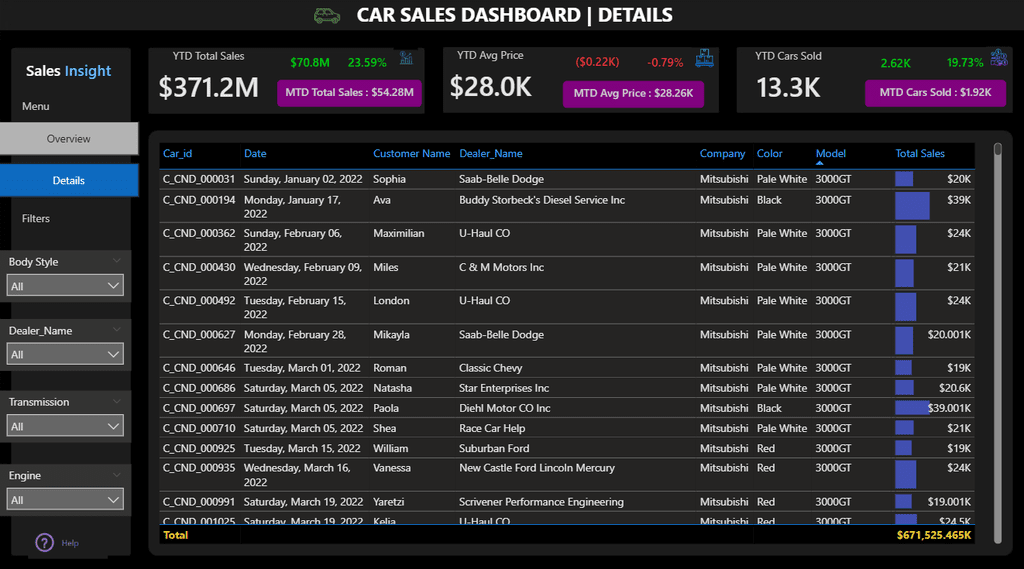Click the Customer Name column header
Screen dimensions: 1024x569
click(x=411, y=154)
